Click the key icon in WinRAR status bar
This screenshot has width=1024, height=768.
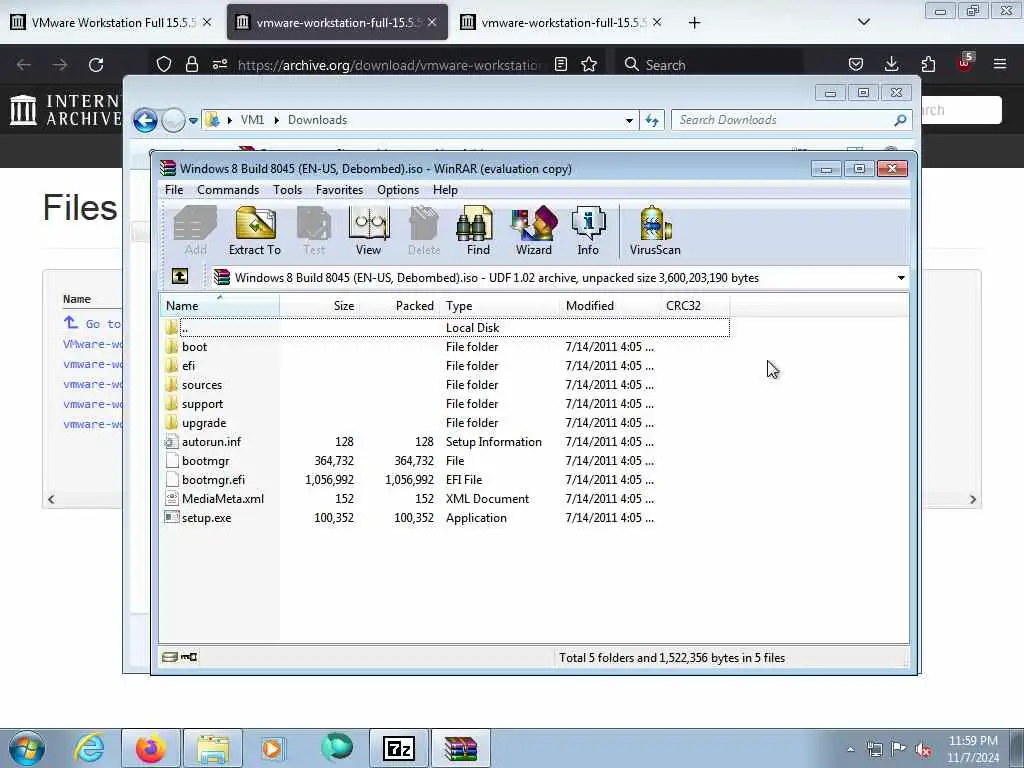pyautogui.click(x=189, y=657)
